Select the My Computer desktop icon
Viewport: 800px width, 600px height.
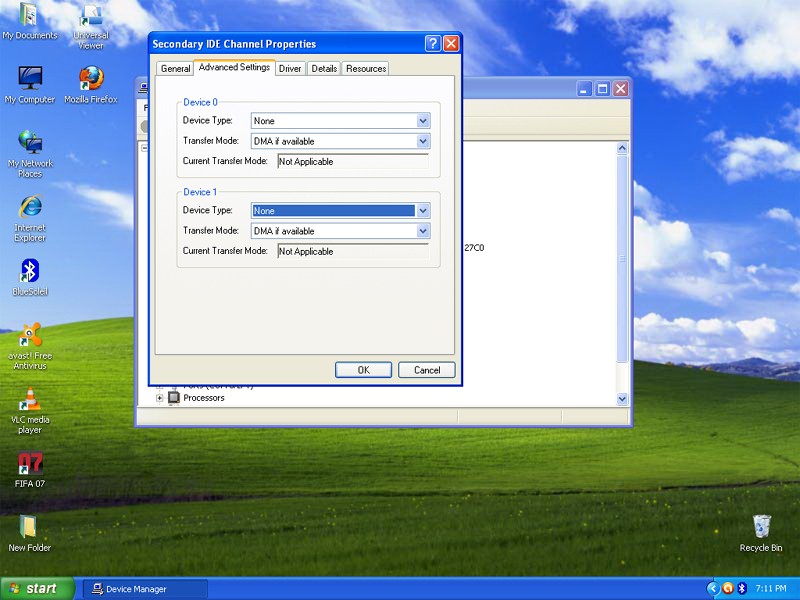[30, 85]
